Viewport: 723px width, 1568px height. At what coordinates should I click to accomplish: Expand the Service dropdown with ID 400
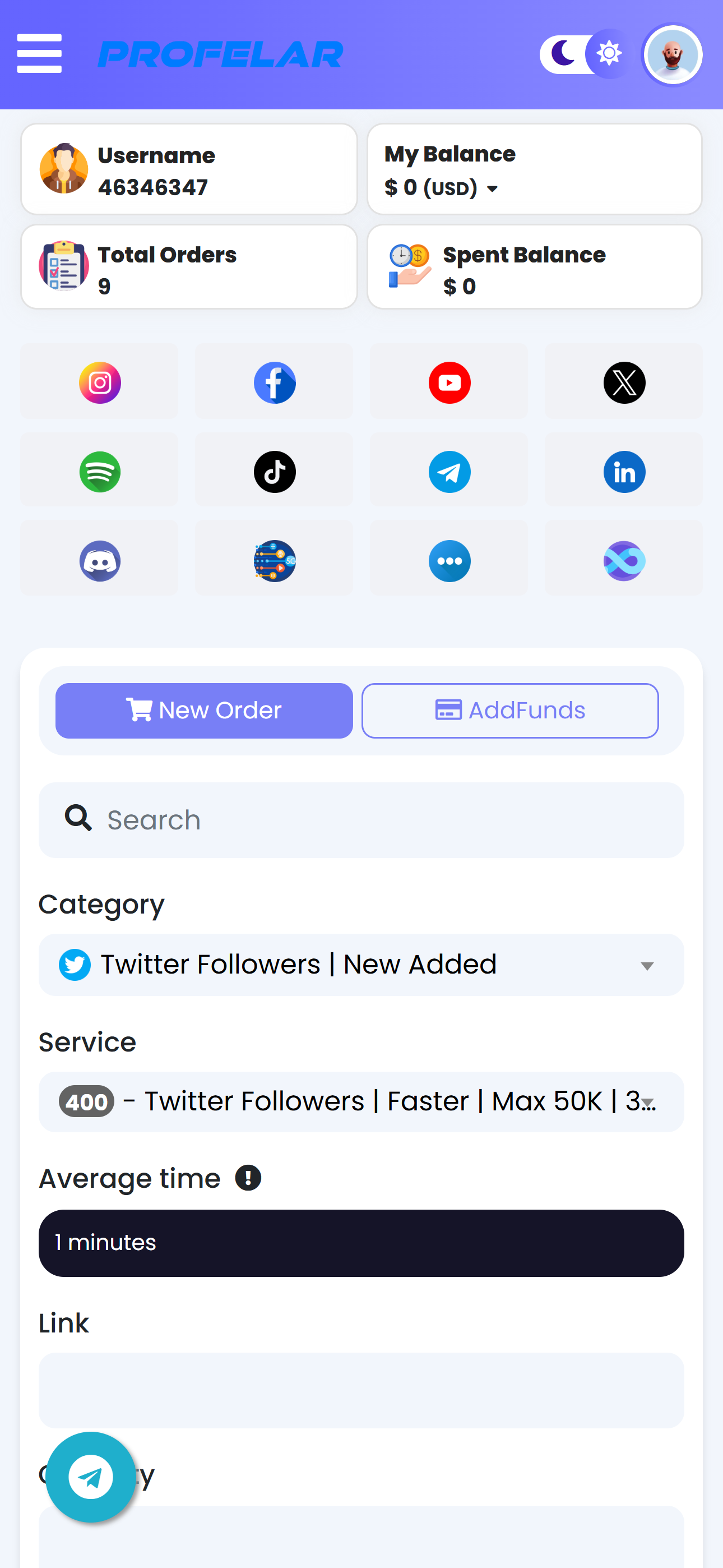coord(361,1102)
